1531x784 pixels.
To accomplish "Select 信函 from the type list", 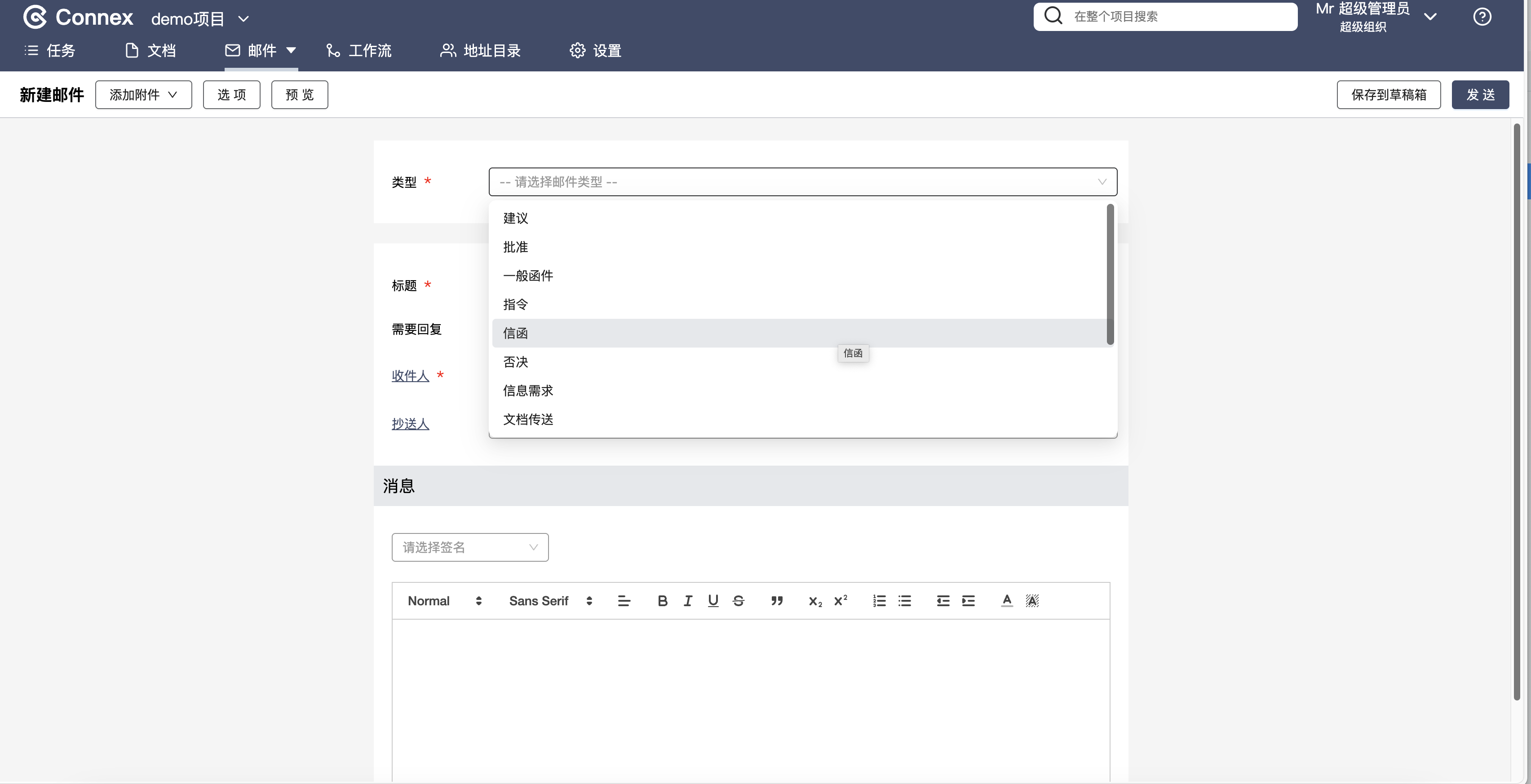I will (515, 333).
